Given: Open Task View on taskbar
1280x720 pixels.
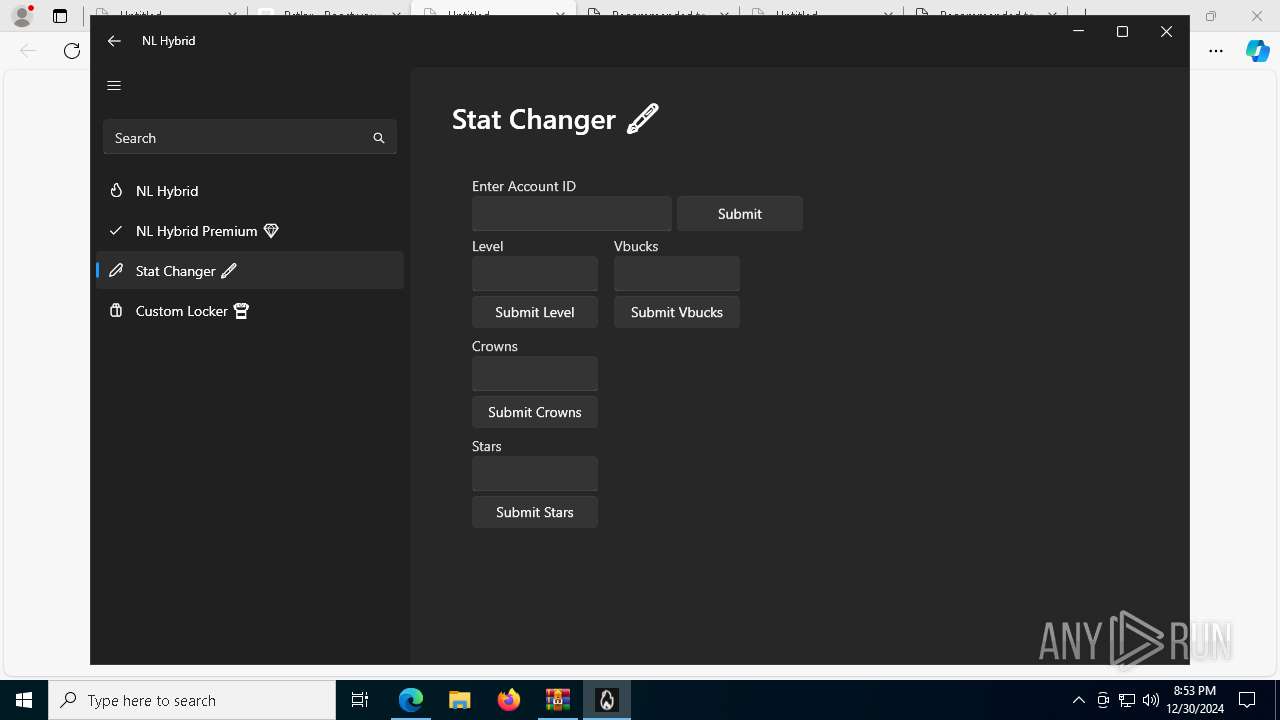Looking at the screenshot, I should (x=360, y=700).
